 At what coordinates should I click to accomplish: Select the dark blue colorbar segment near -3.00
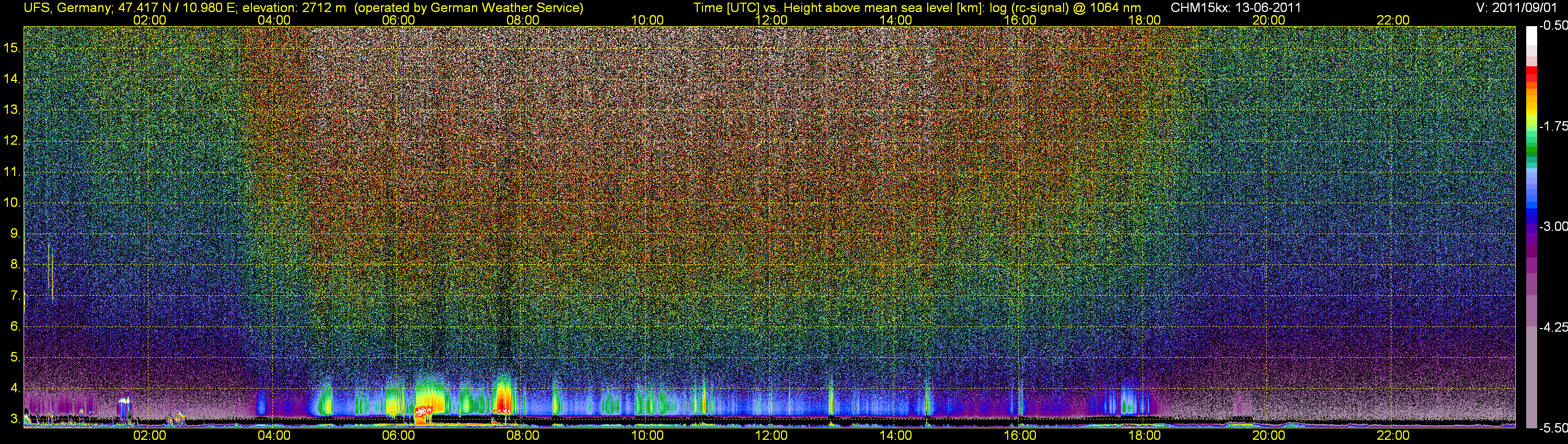point(1531,222)
